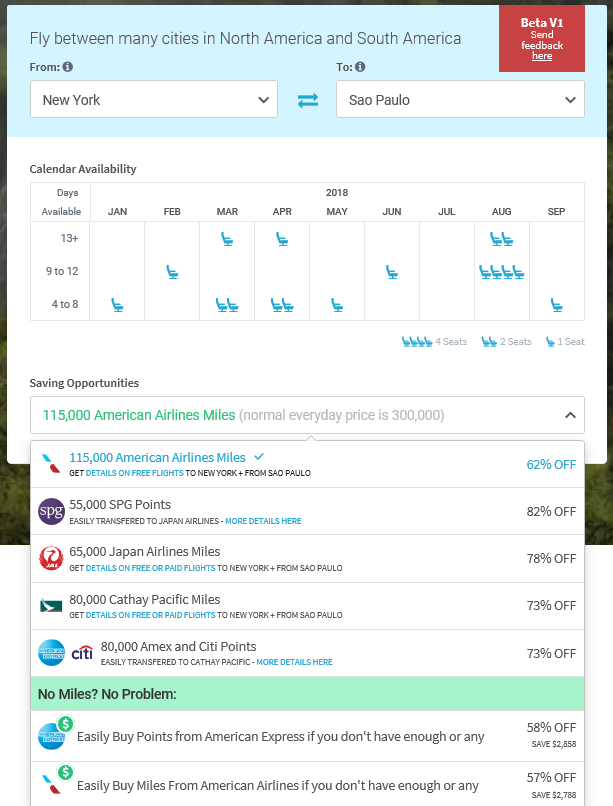Click the Beta V1 send feedback here link

click(x=542, y=56)
